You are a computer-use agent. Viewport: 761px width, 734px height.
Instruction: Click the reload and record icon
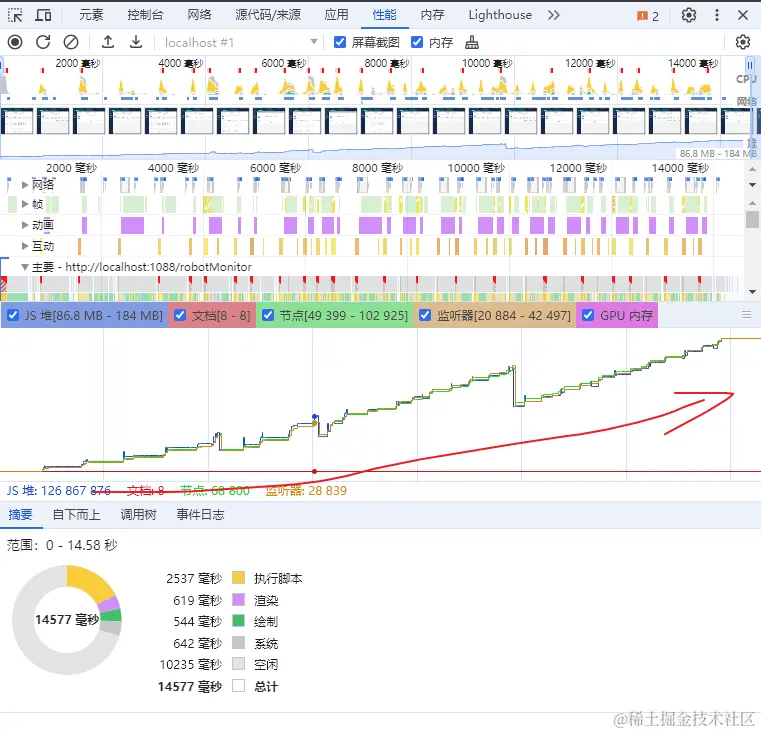[43, 43]
